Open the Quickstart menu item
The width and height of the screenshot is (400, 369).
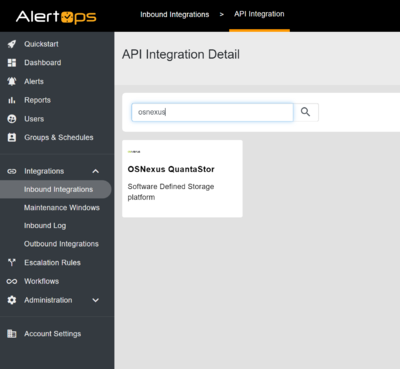(41, 44)
